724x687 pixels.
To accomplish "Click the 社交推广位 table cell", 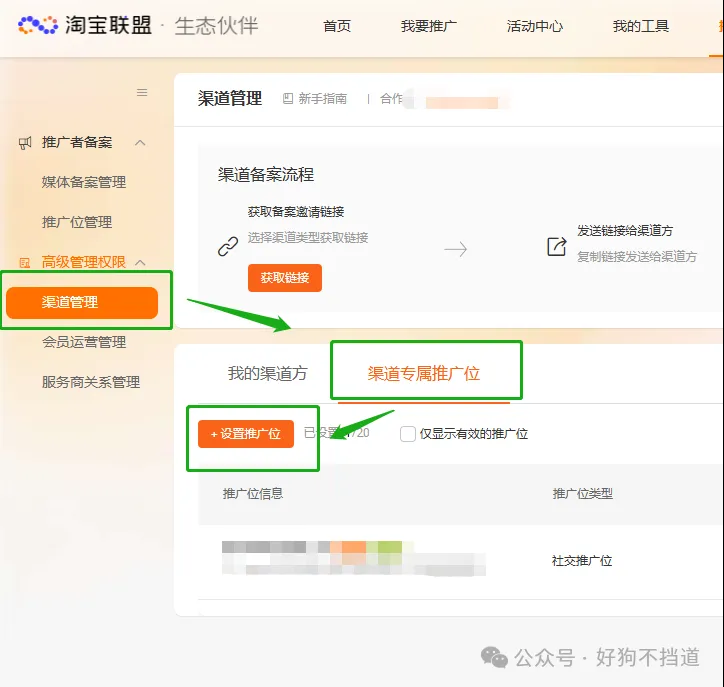I will pyautogui.click(x=582, y=560).
